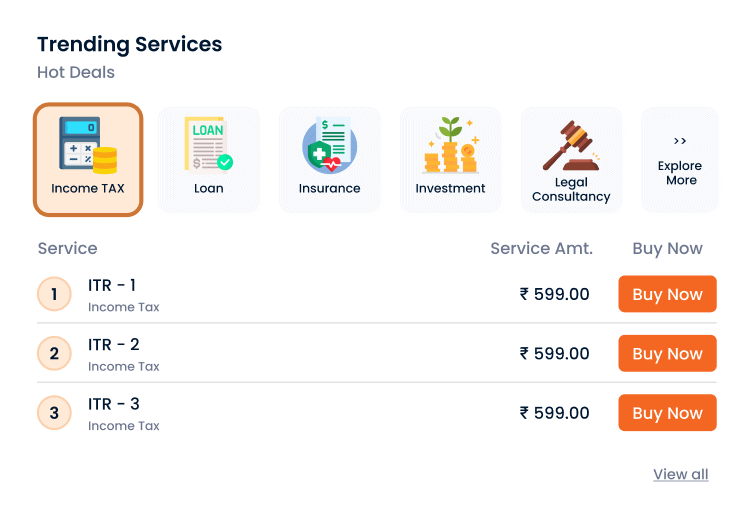Viewport: 754px width, 512px height.
Task: Click the Investment category label
Action: (451, 188)
